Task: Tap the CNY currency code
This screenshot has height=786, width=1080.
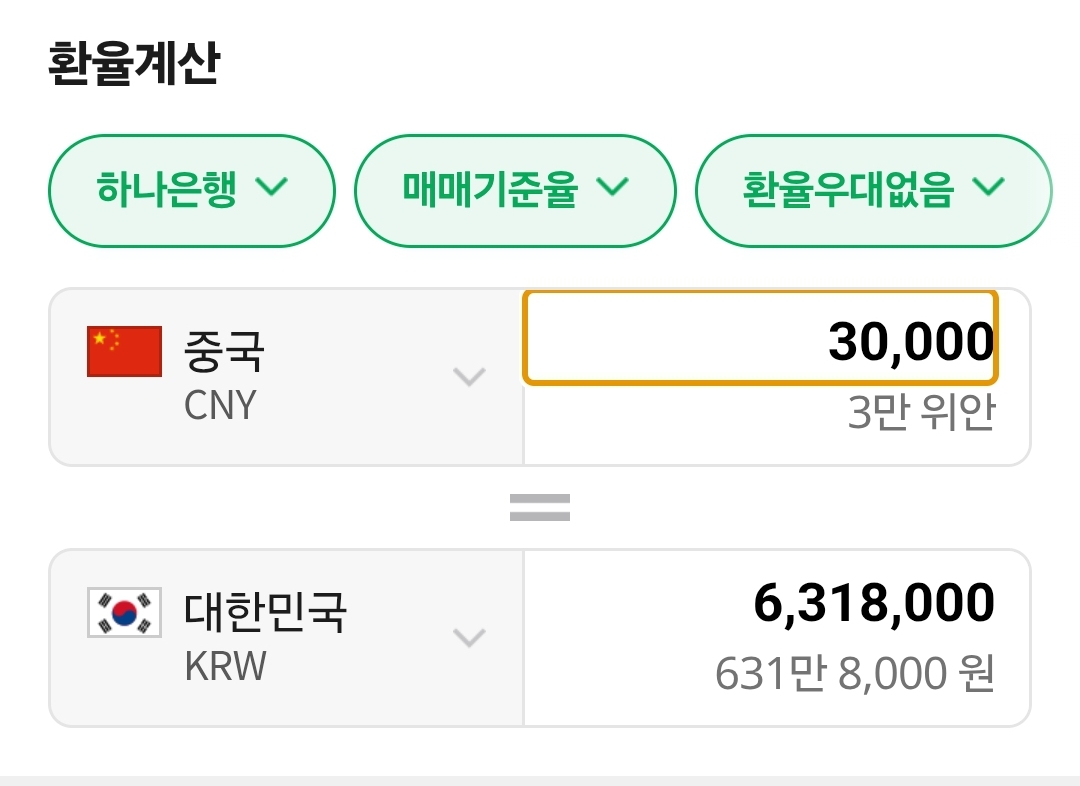Action: [220, 406]
